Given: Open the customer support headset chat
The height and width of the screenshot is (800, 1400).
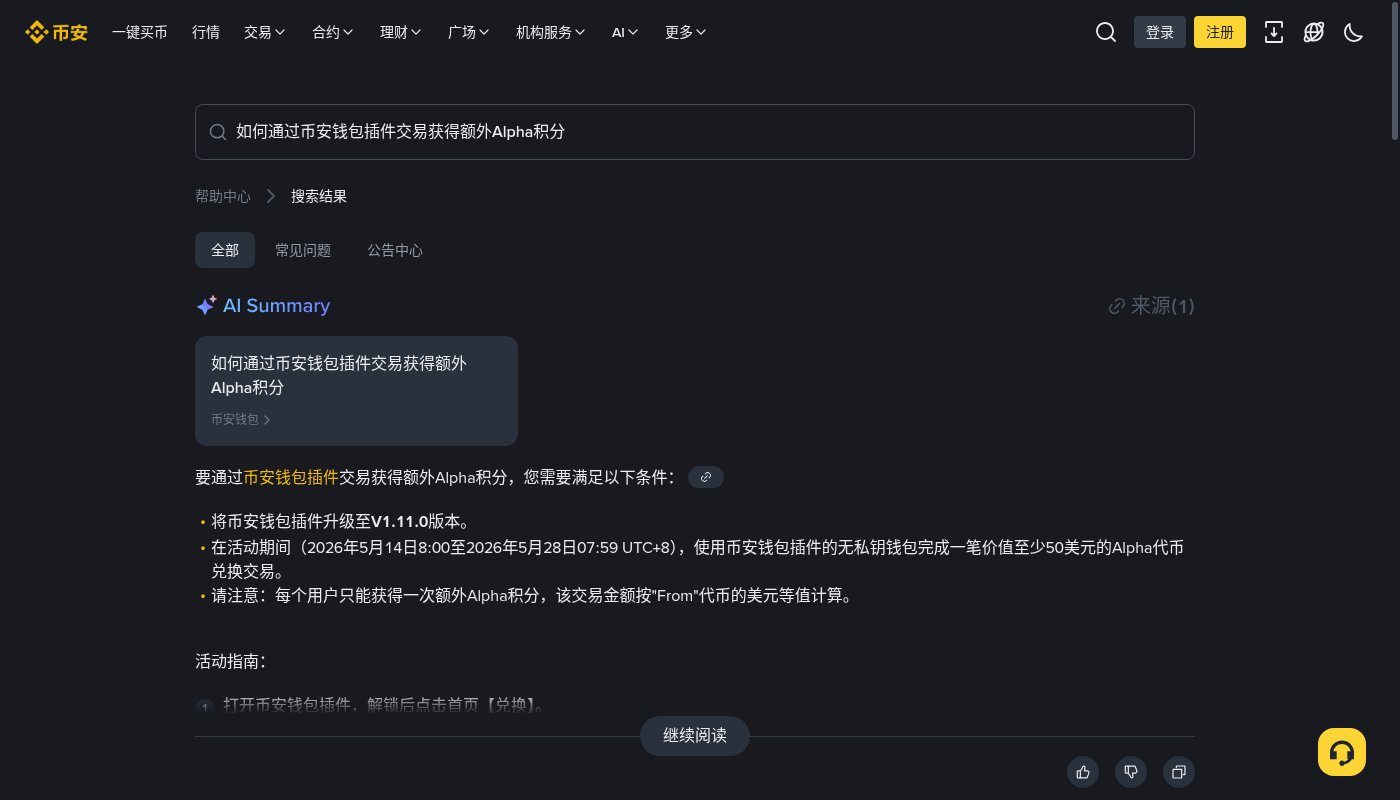Looking at the screenshot, I should pos(1342,752).
